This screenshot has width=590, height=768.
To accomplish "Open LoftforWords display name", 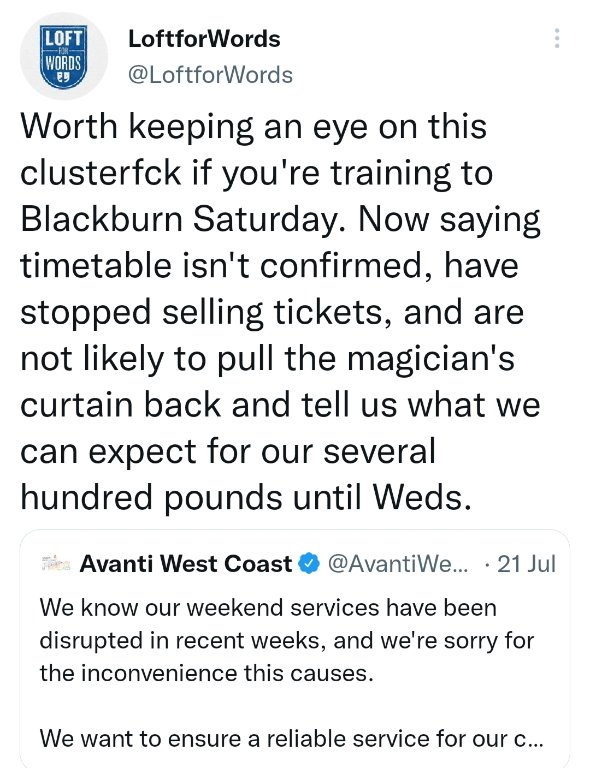I will (x=204, y=39).
